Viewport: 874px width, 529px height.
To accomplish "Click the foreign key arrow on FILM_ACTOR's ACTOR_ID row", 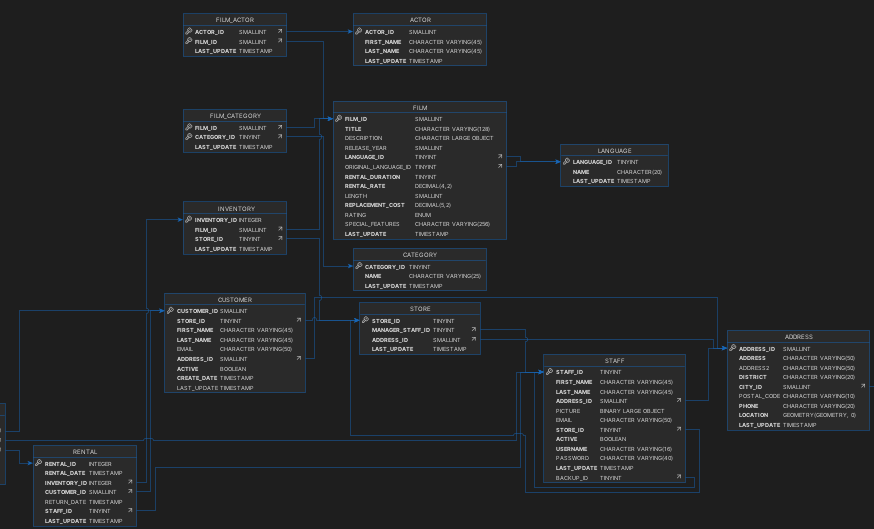I will [x=280, y=32].
